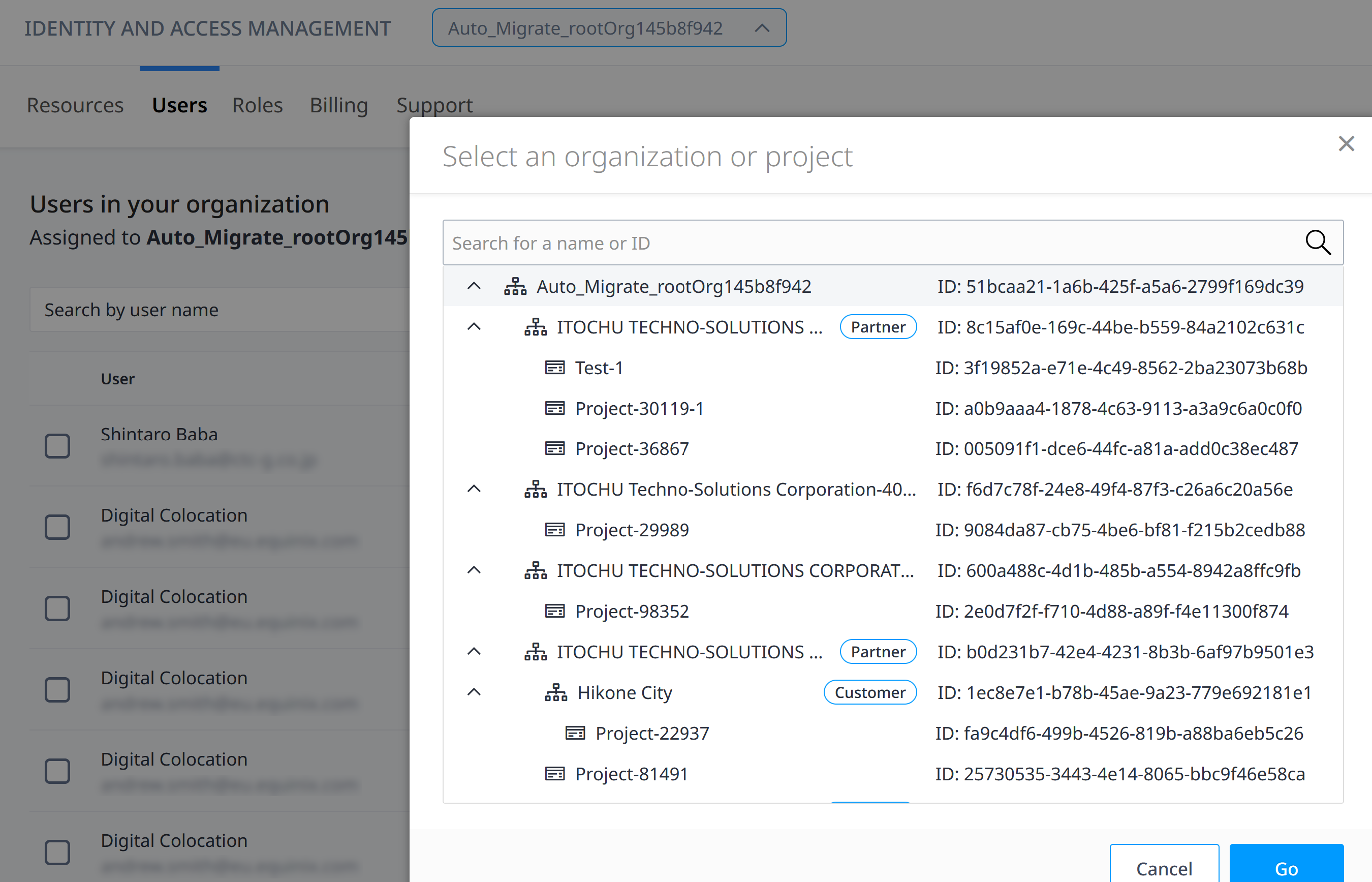Image resolution: width=1372 pixels, height=882 pixels.
Task: Collapse ITOCHU Techno-Solutions Corporation-40 node
Action: click(474, 489)
